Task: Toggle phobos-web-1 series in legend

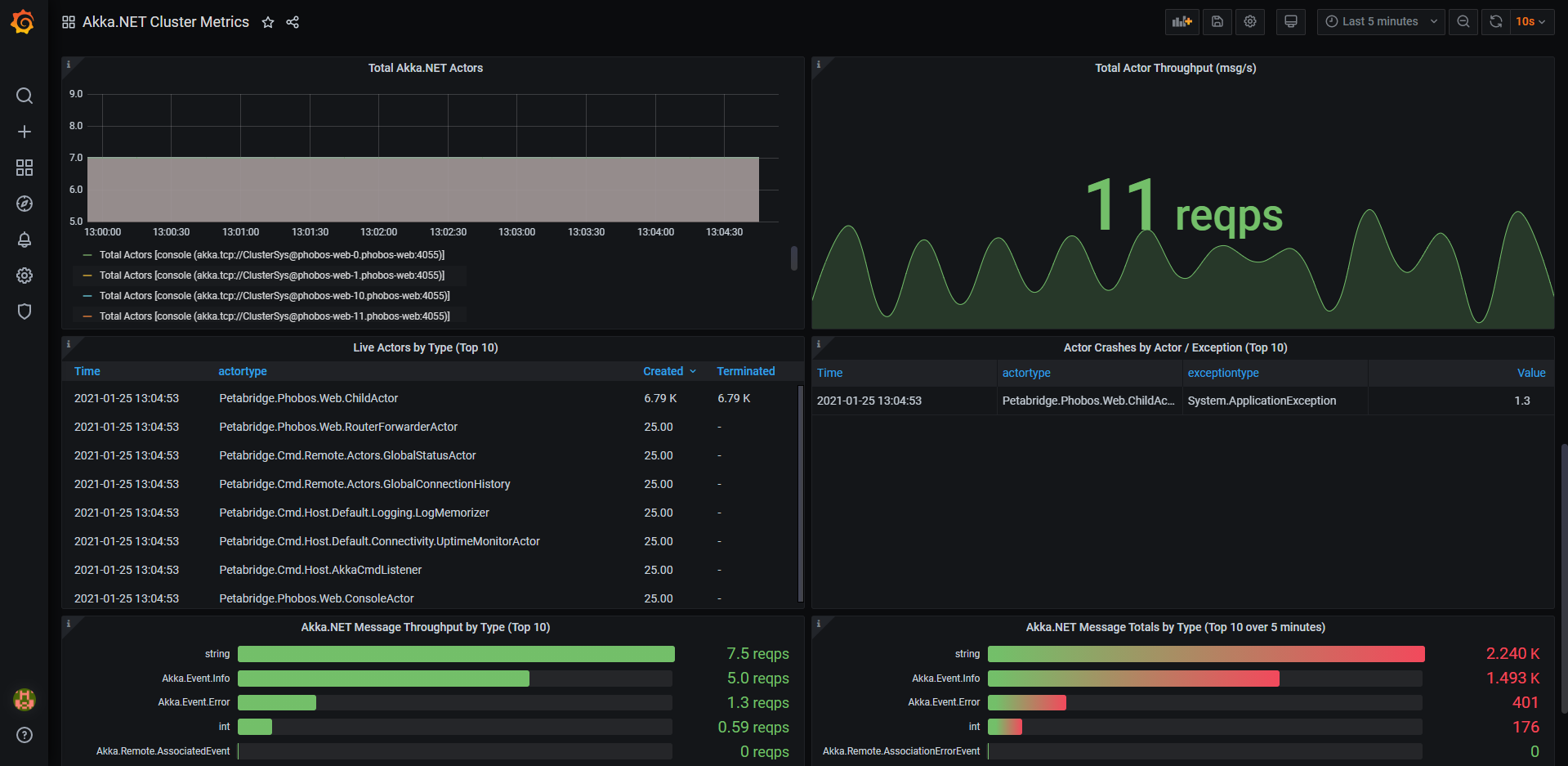Action: (x=272, y=275)
